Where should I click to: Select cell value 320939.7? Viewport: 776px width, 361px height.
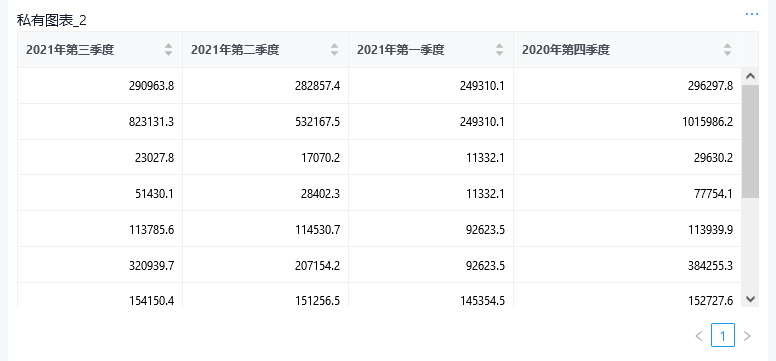click(x=151, y=265)
